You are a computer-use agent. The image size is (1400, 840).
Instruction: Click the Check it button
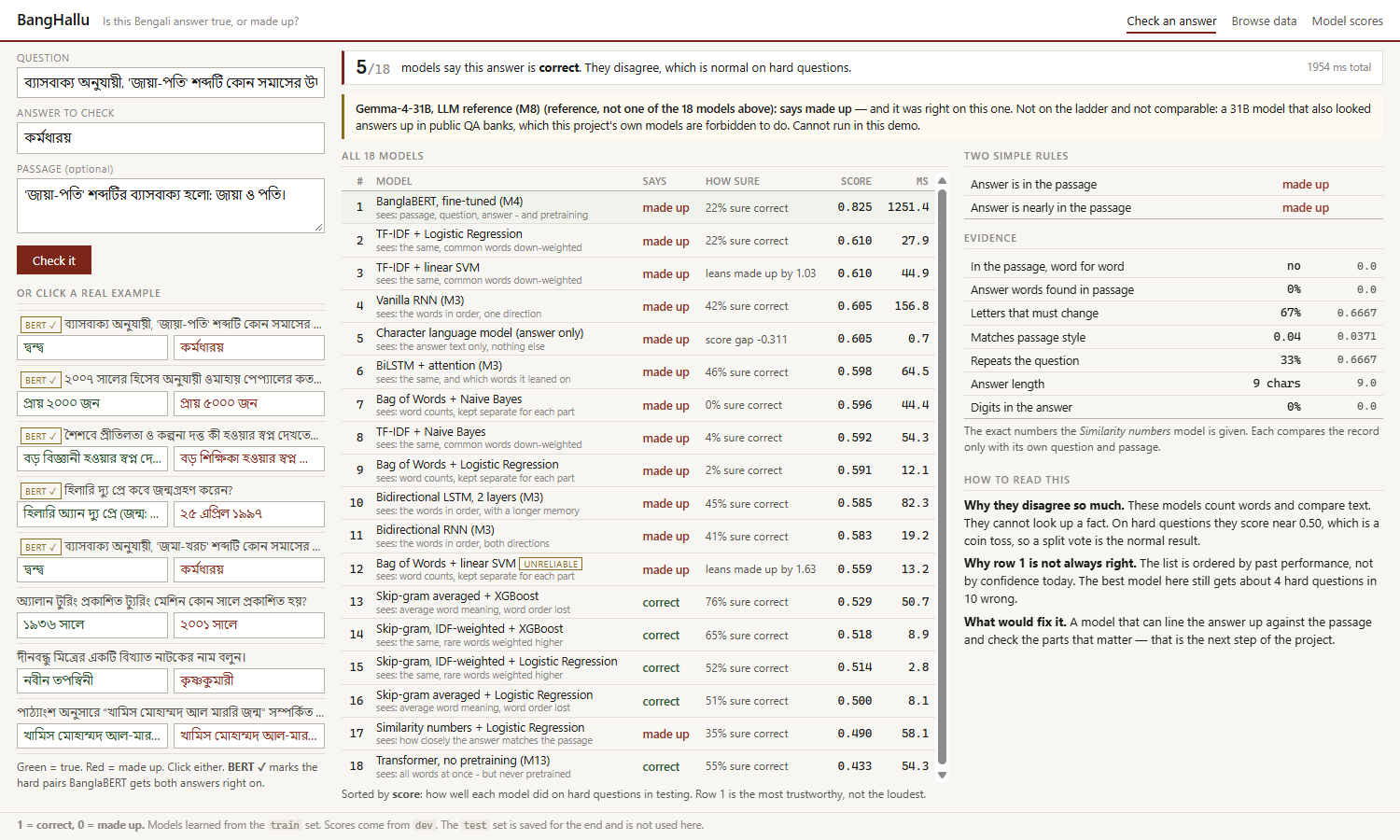pyautogui.click(x=54, y=260)
